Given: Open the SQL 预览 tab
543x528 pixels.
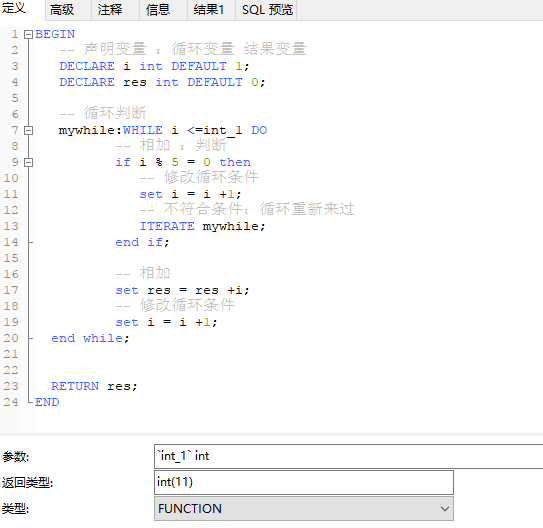Looking at the screenshot, I should [266, 10].
